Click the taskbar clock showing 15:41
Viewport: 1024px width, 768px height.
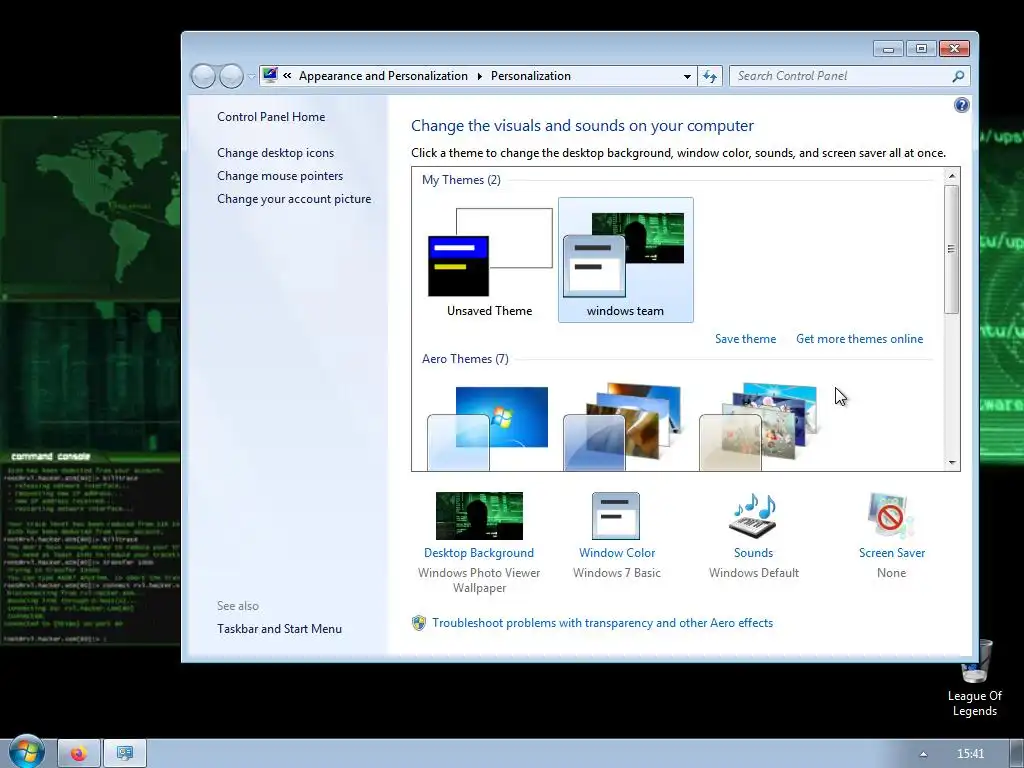pyautogui.click(x=970, y=754)
